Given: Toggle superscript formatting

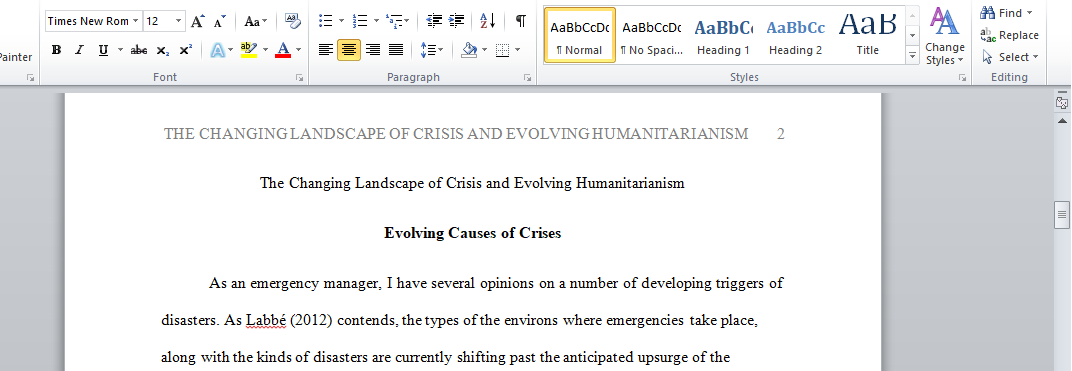Looking at the screenshot, I should tap(185, 50).
